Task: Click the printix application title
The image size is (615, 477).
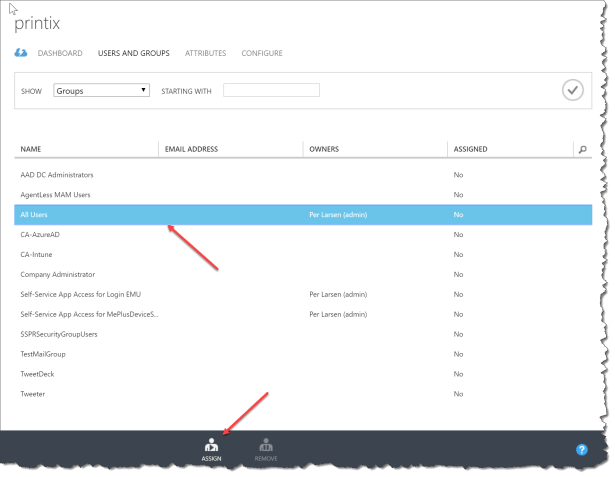Action: 37,24
